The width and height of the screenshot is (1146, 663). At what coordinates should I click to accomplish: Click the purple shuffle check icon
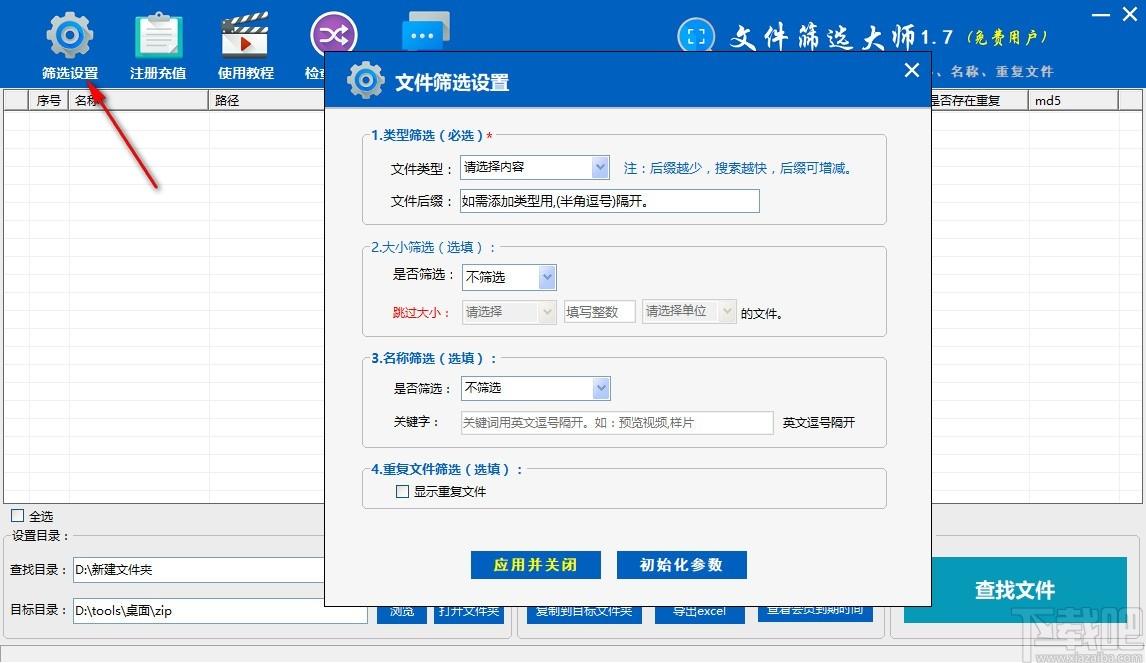333,32
